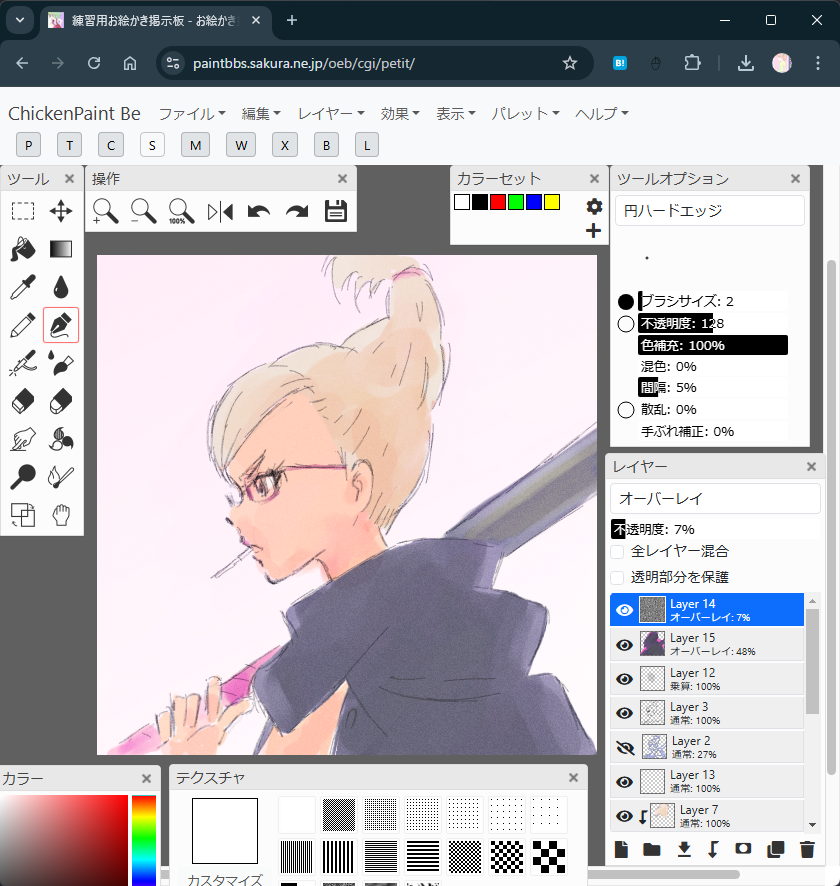Show hidden Layer 2 with its eye icon
Viewport: 840px width, 886px height.
(625, 747)
